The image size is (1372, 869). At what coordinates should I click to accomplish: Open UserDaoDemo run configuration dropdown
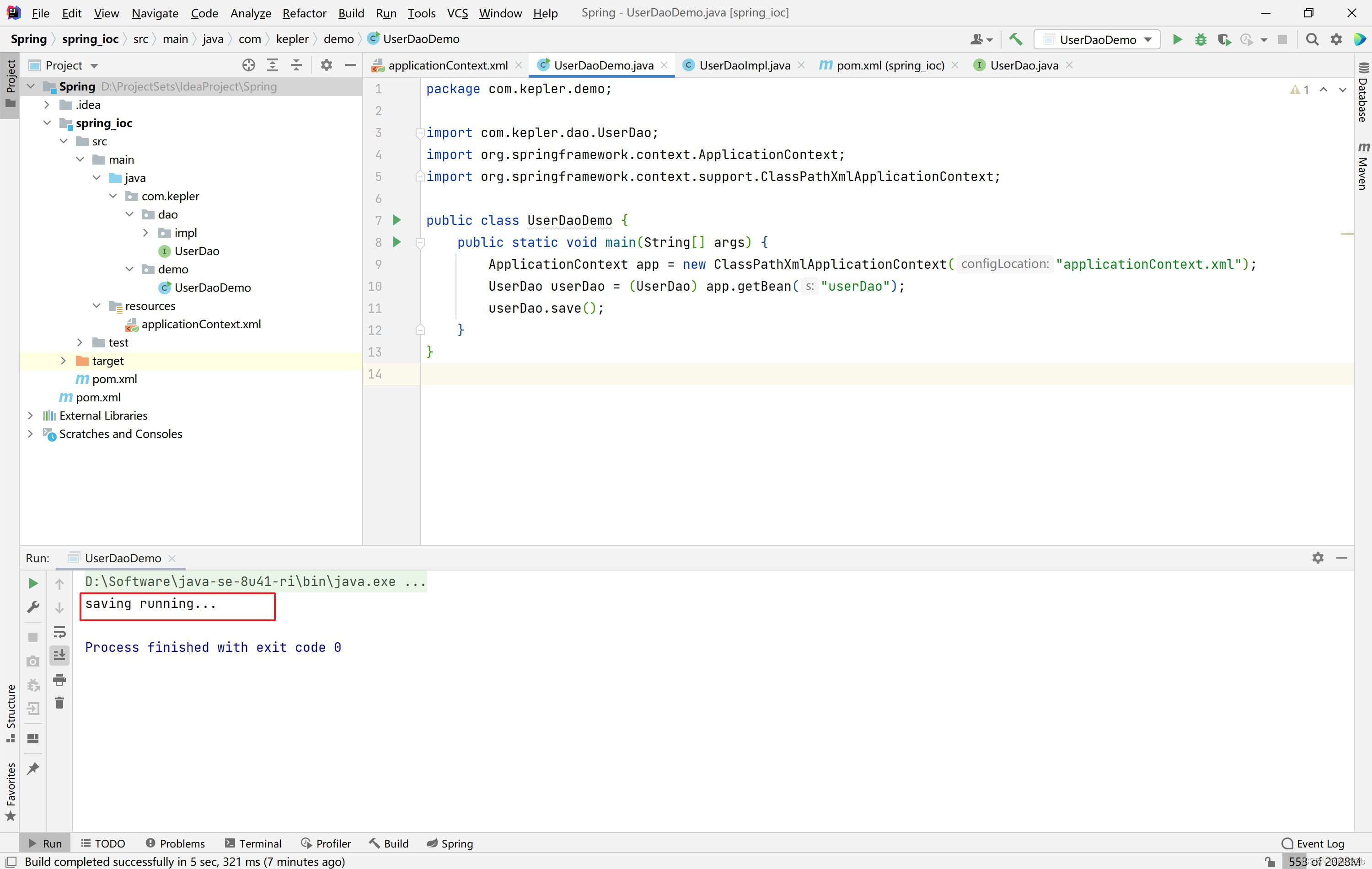coord(1097,39)
